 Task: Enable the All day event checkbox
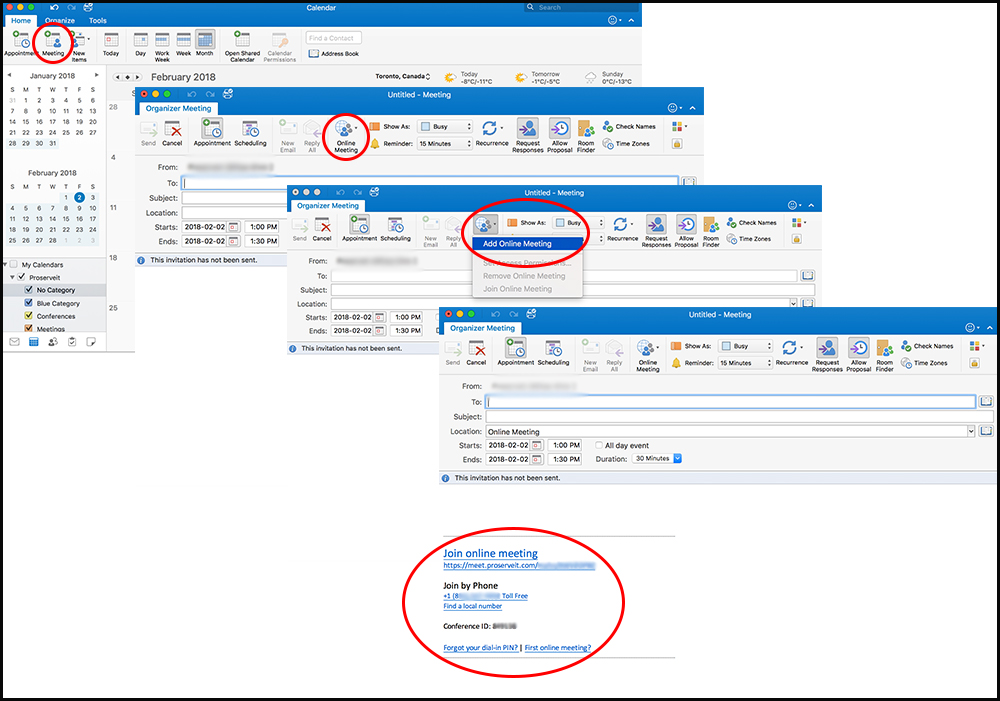(x=599, y=446)
